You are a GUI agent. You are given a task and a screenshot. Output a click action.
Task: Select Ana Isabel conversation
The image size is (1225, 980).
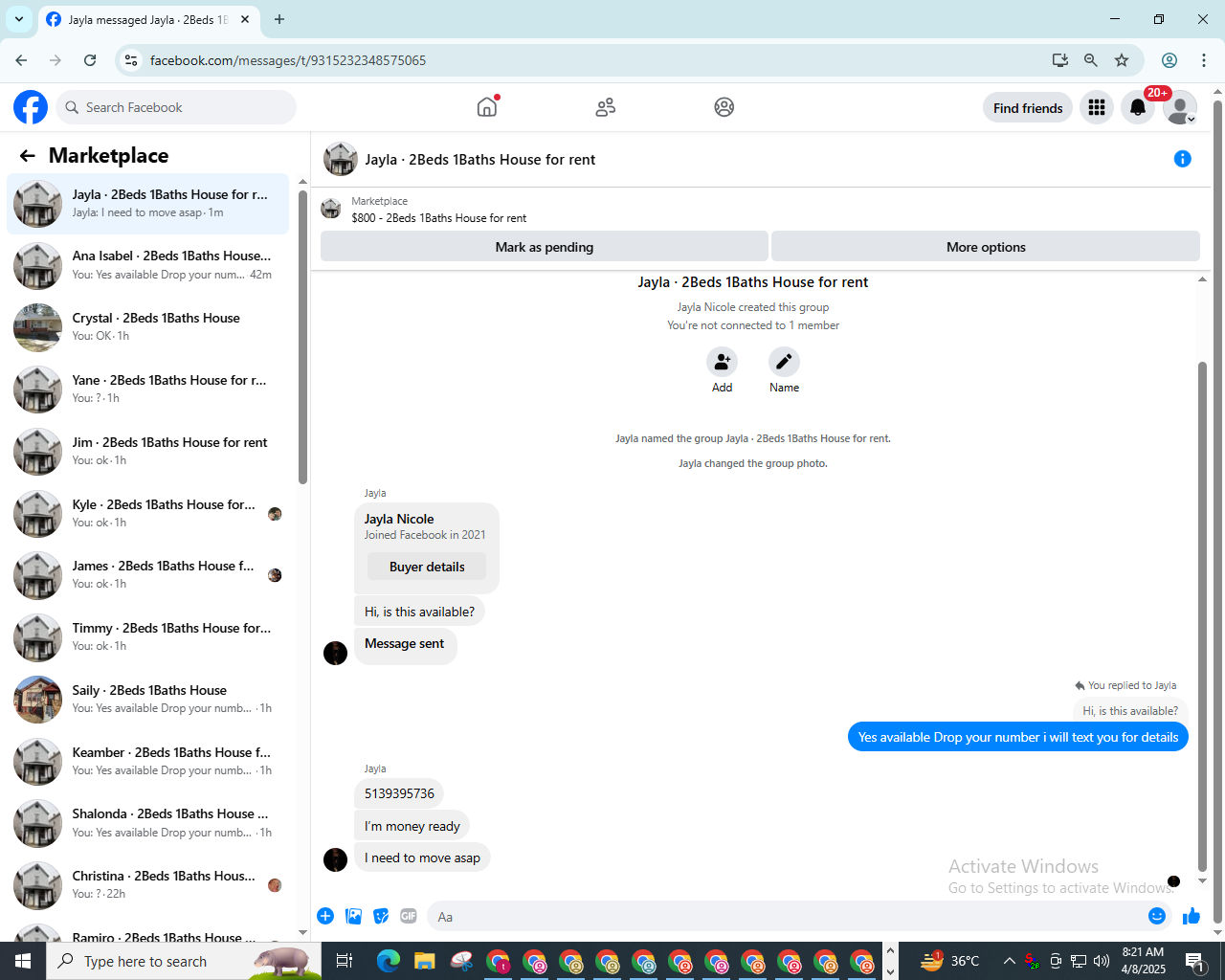[147, 265]
